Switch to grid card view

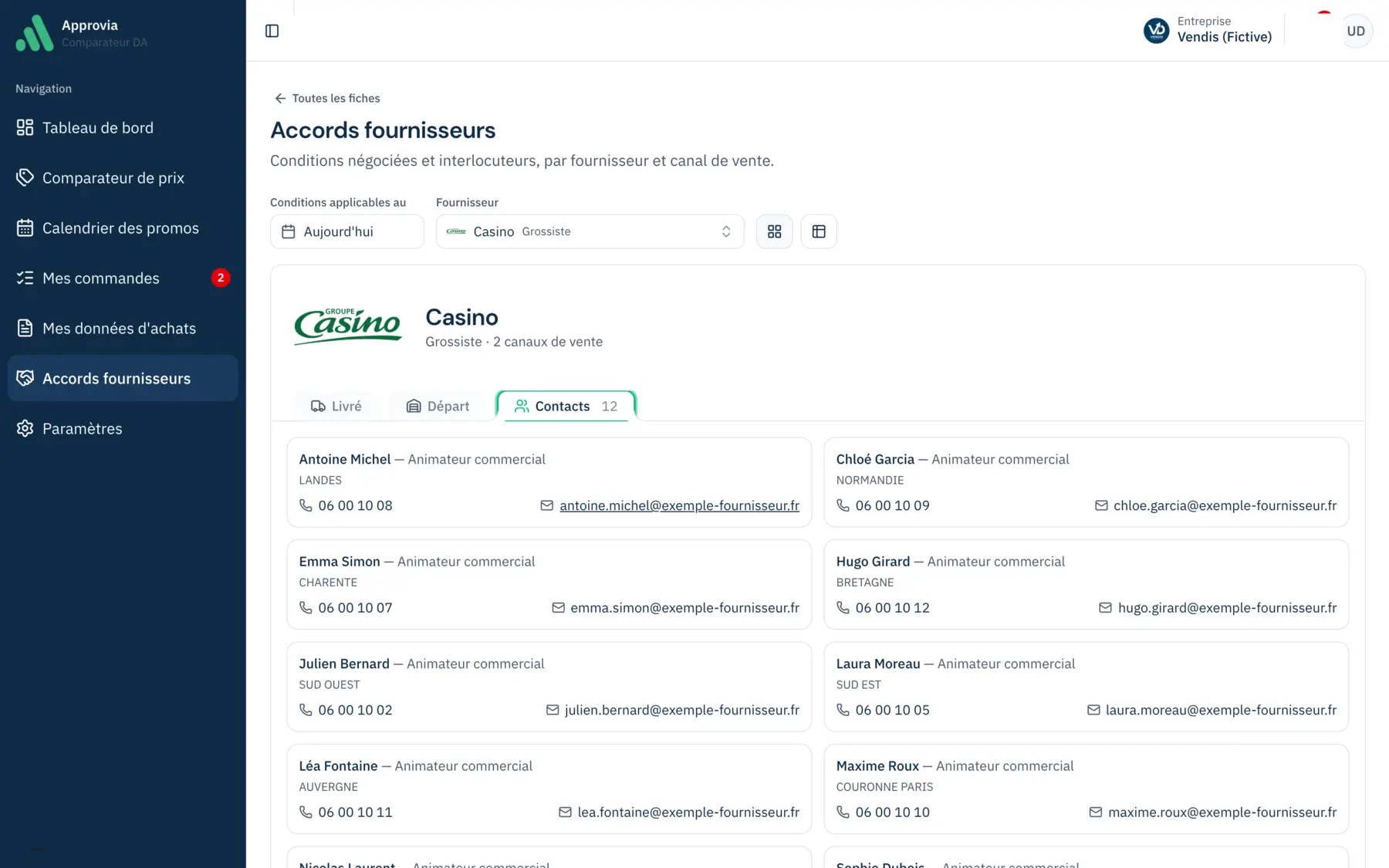[x=774, y=231]
